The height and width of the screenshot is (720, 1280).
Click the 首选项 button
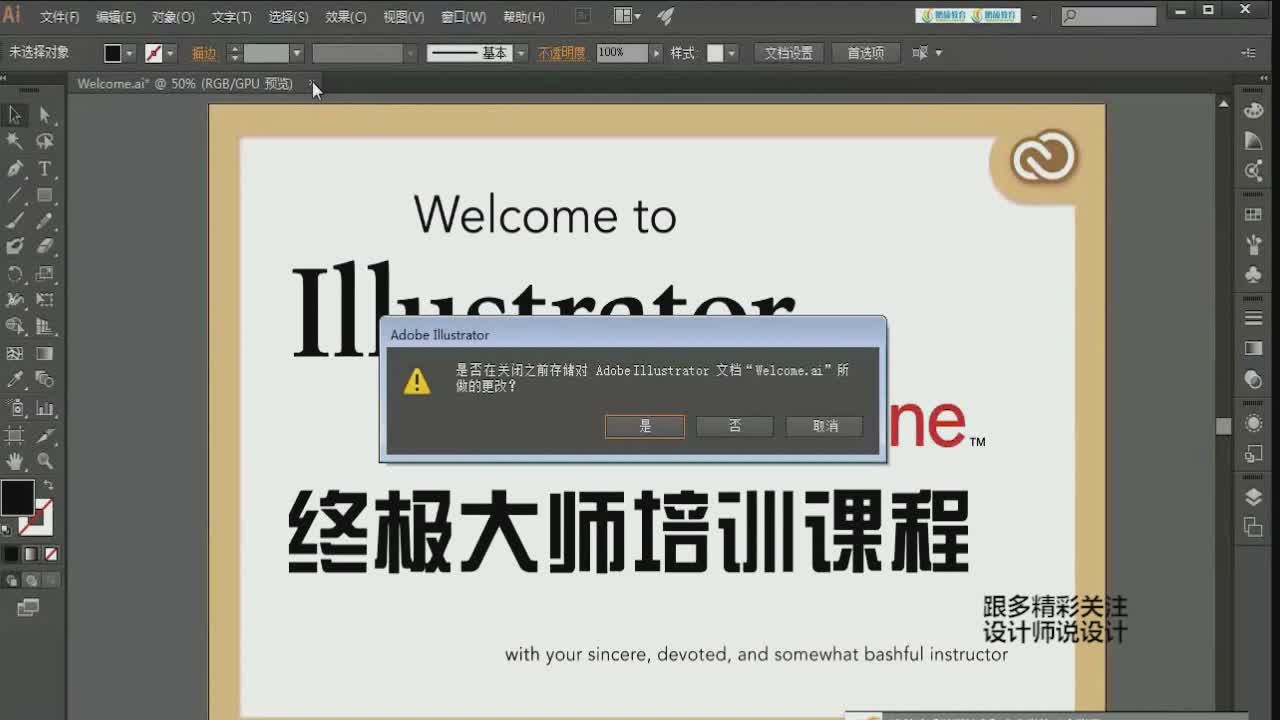[x=865, y=53]
